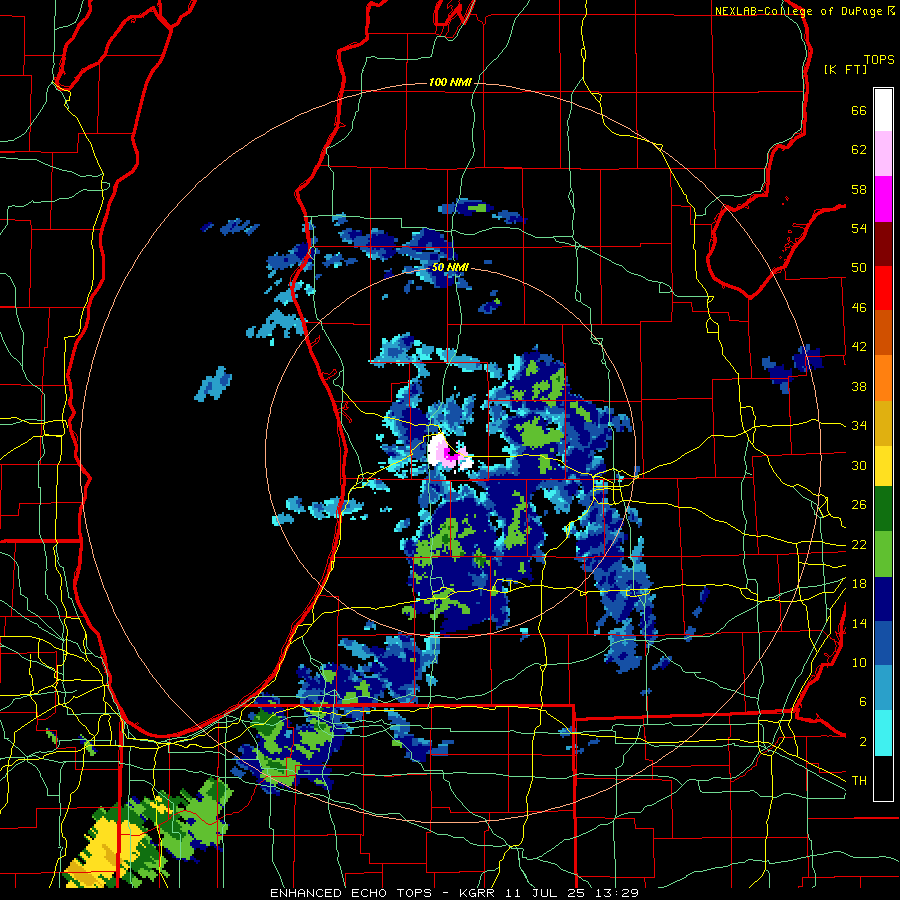This screenshot has height=900, width=900.
Task: Click the light pink legend swatch
Action: (883, 154)
